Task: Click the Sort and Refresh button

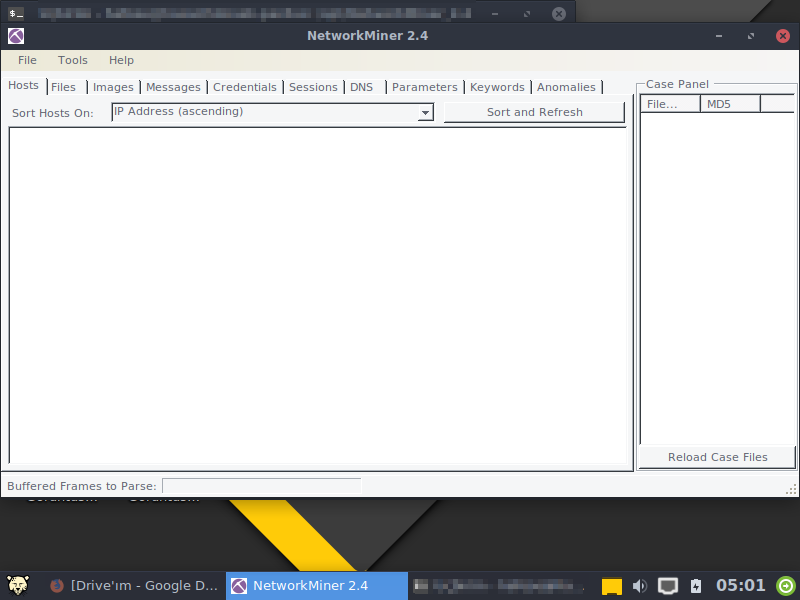Action: [534, 112]
